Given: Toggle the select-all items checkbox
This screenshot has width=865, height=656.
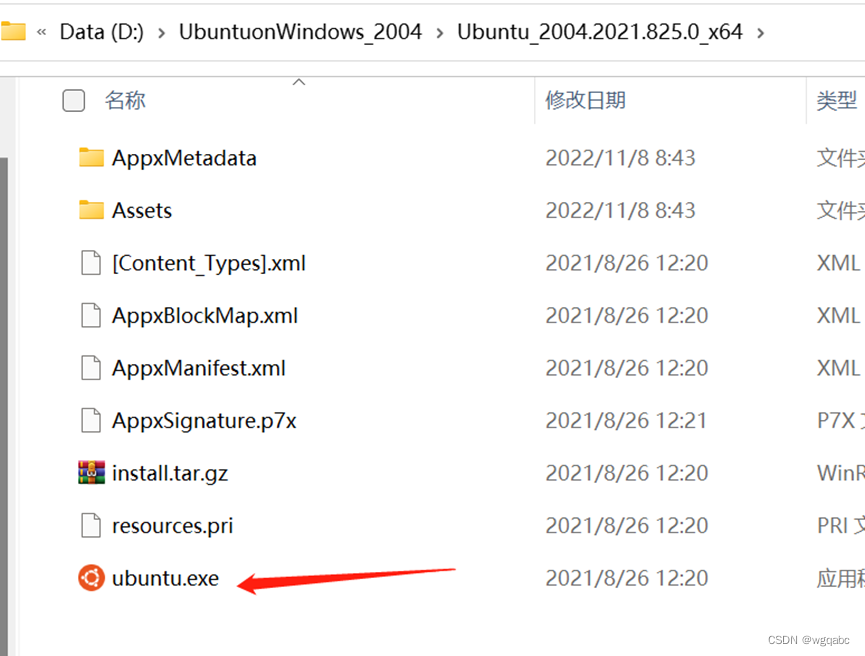Looking at the screenshot, I should (73, 100).
